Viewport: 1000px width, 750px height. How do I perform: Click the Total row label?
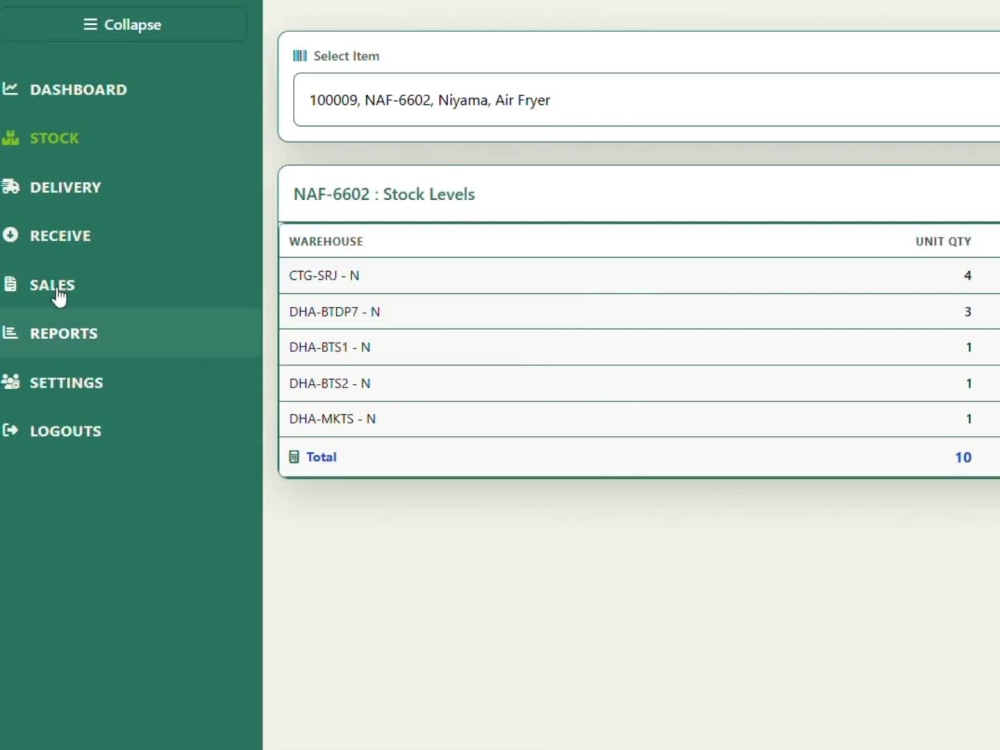tap(321, 457)
